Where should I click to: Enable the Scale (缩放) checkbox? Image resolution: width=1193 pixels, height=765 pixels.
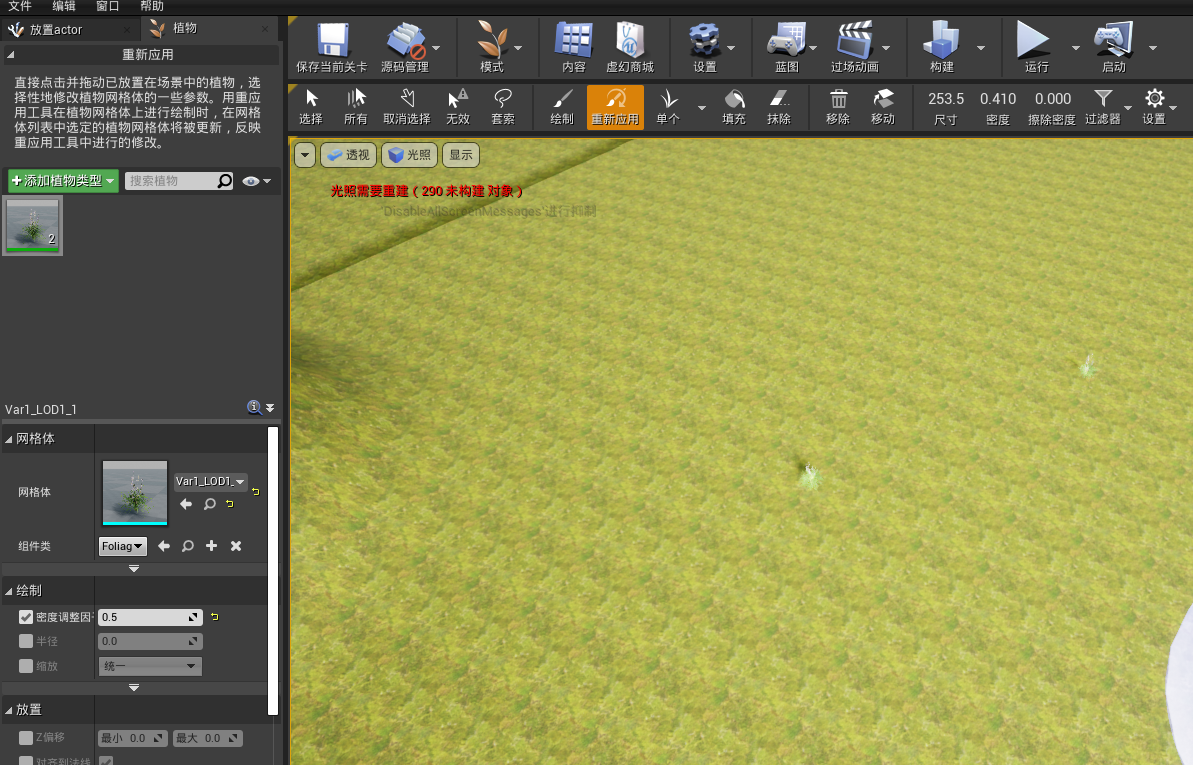(26, 666)
